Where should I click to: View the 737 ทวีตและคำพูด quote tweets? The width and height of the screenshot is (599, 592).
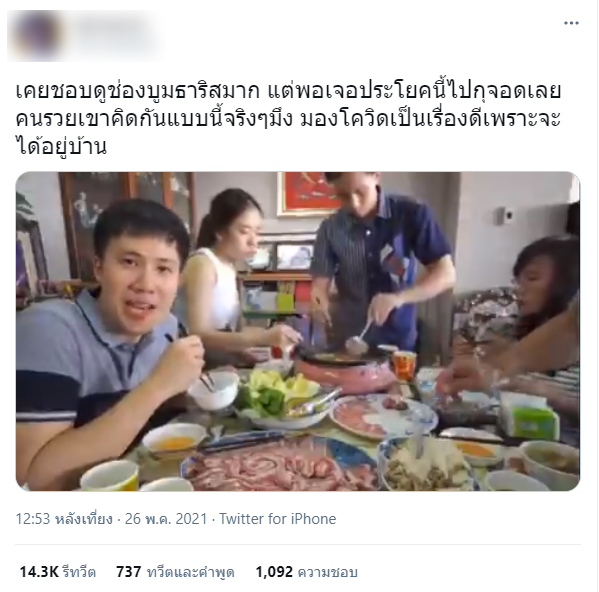click(175, 572)
